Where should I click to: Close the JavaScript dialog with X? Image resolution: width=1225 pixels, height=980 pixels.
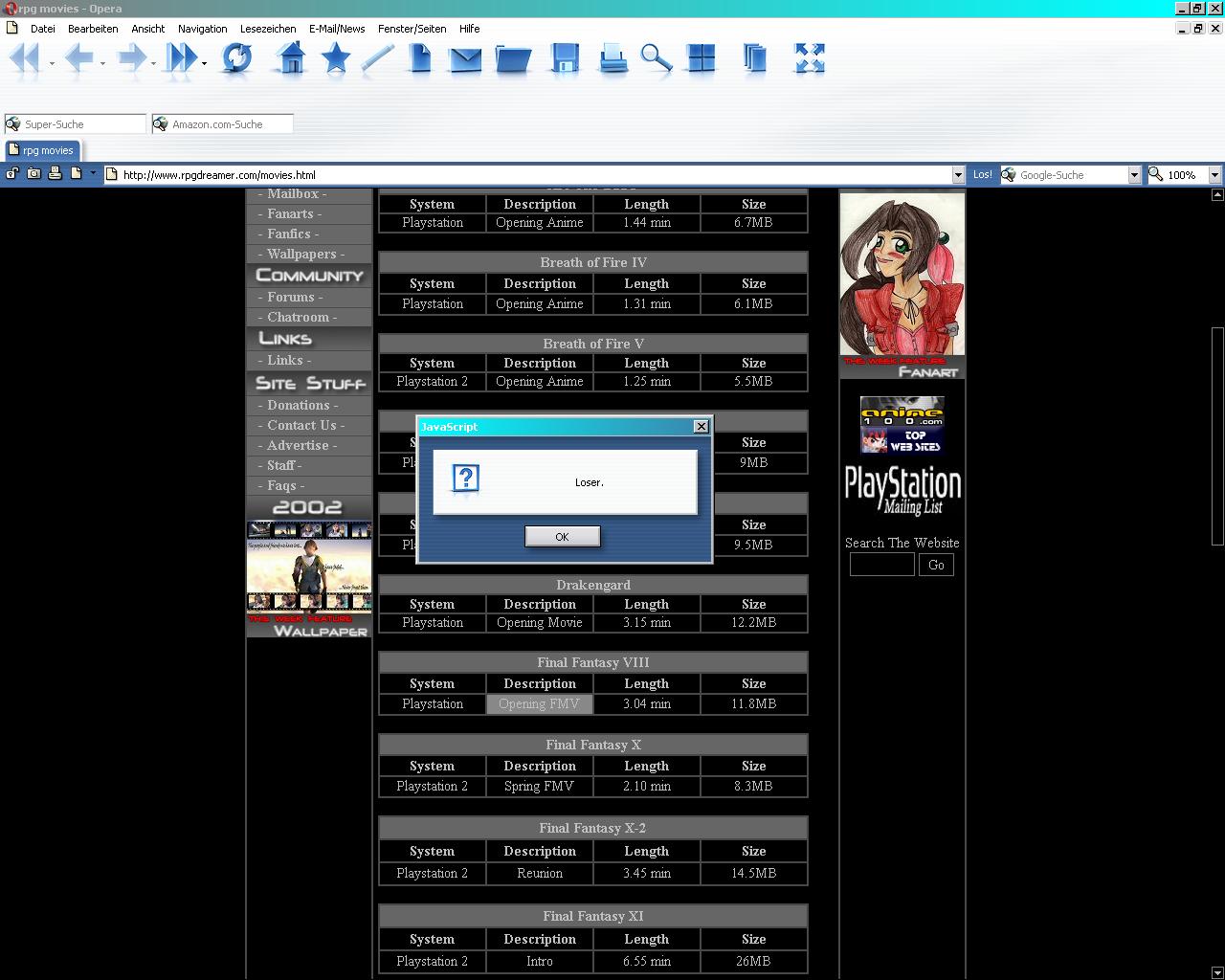pyautogui.click(x=702, y=426)
